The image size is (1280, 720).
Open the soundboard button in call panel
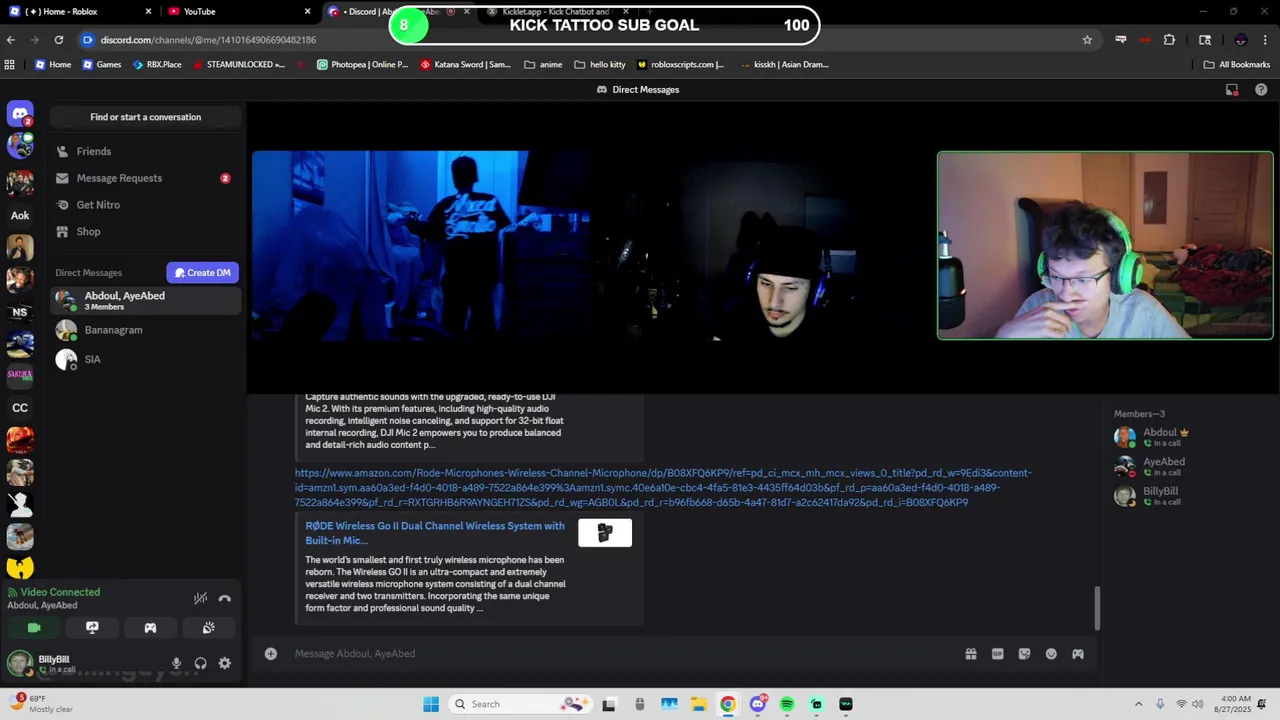click(x=208, y=628)
